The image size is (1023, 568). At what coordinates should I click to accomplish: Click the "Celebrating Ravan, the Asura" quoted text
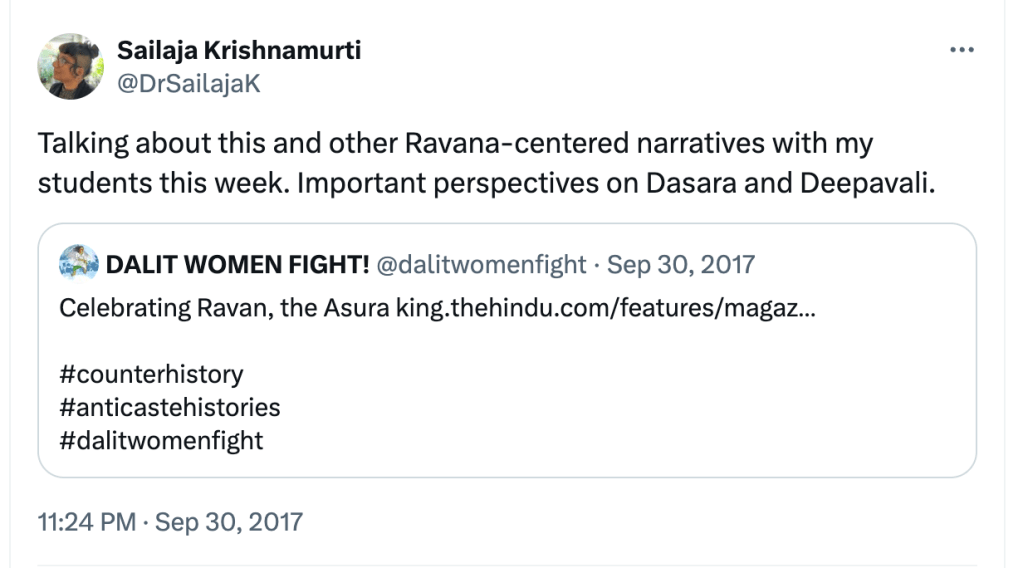pos(225,307)
